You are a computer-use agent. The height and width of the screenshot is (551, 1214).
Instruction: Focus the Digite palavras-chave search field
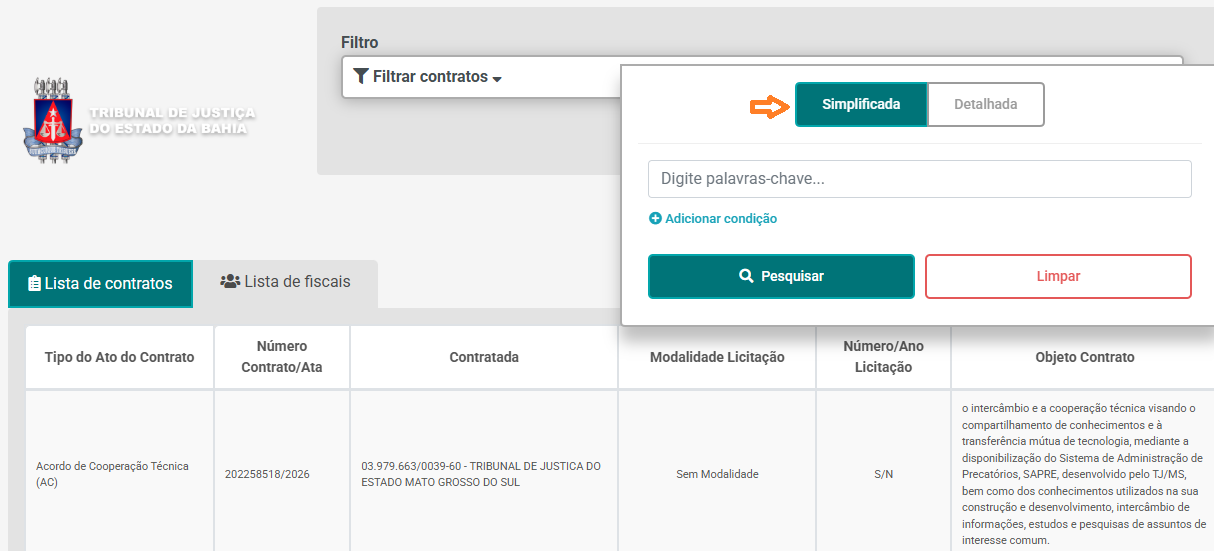click(919, 179)
